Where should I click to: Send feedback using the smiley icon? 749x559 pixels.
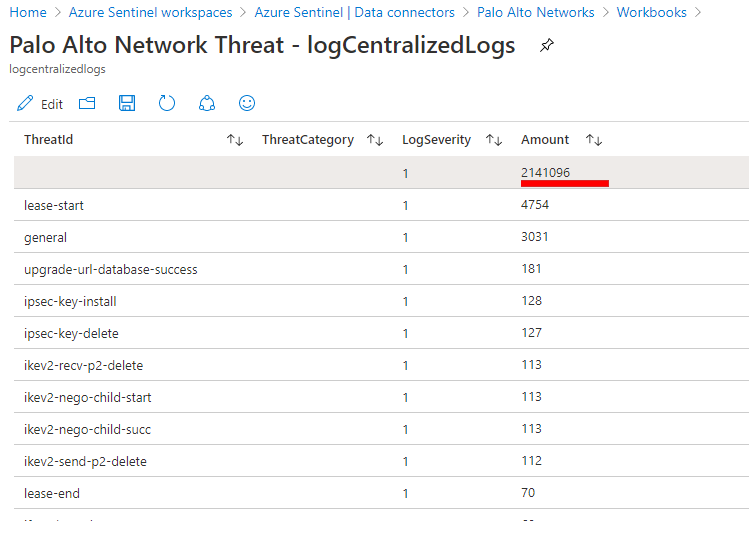click(x=247, y=103)
